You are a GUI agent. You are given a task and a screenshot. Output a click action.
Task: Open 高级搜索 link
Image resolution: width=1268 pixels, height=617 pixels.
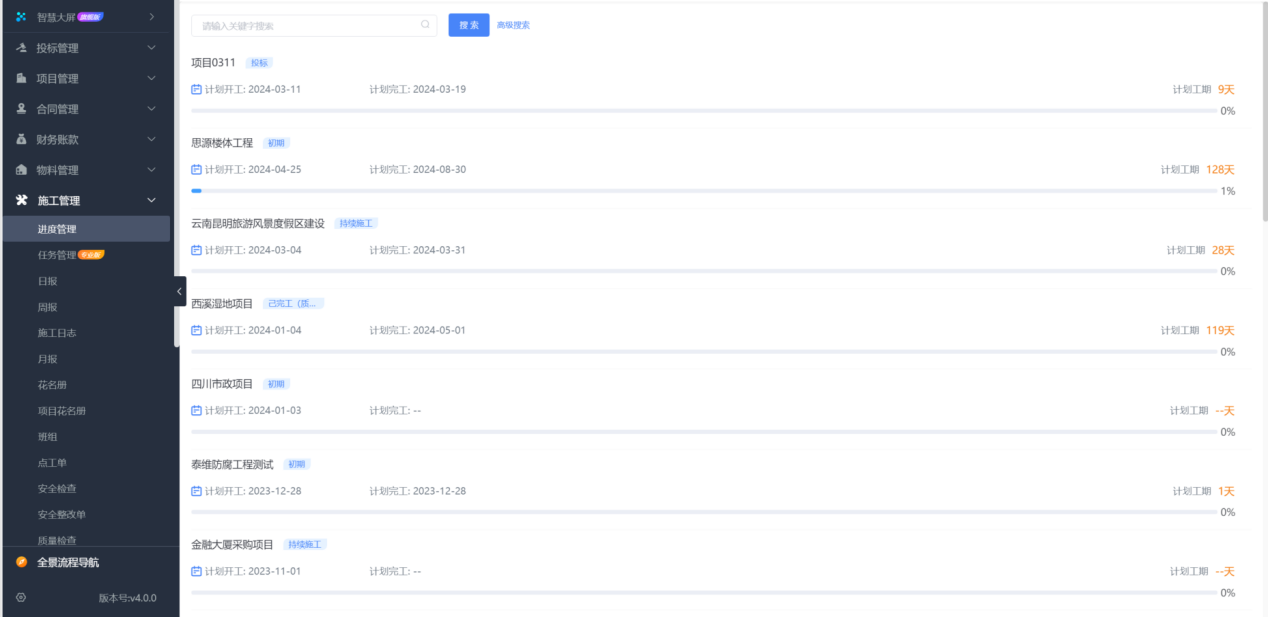coord(513,25)
